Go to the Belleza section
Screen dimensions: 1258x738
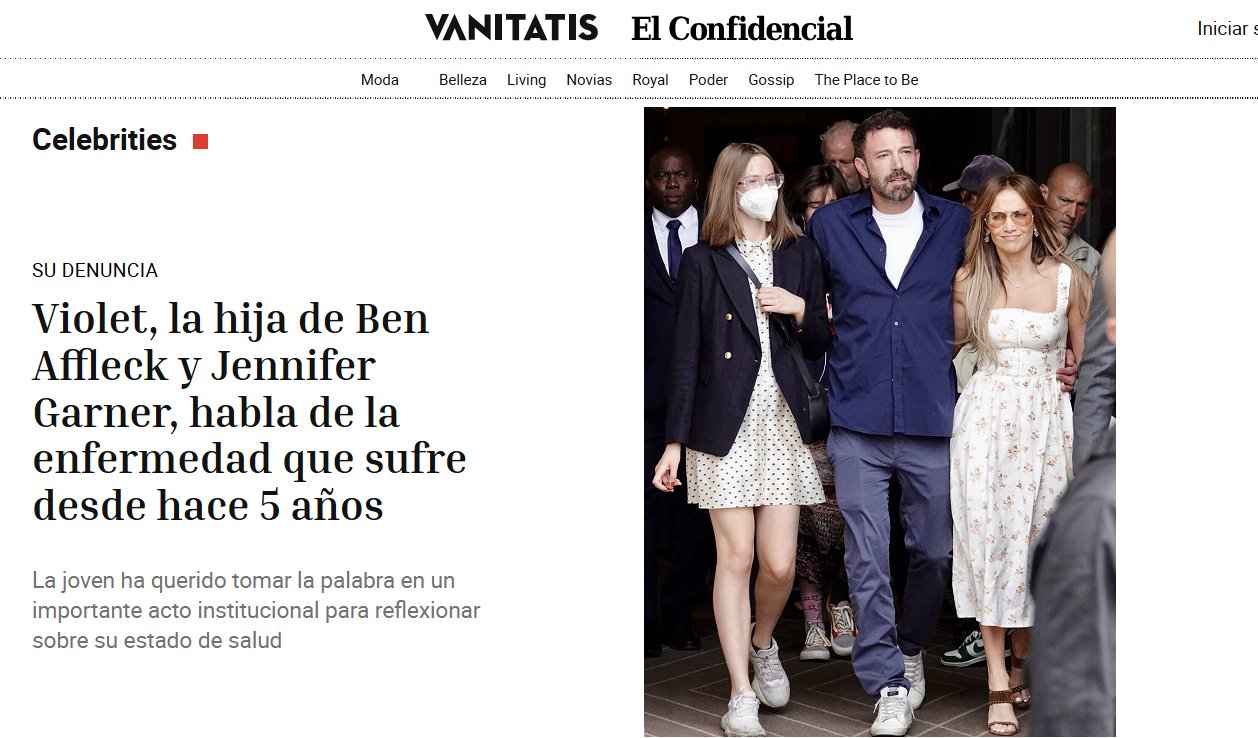tap(463, 80)
